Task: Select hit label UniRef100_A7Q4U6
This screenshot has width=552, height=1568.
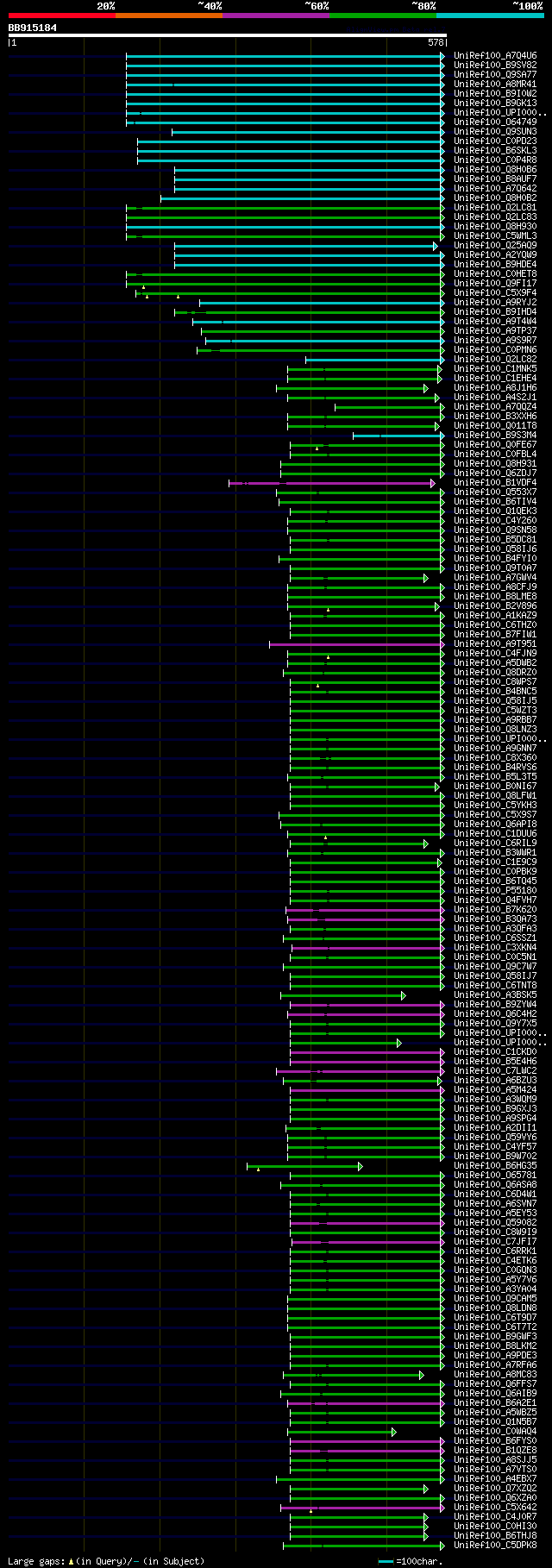Action: pyautogui.click(x=495, y=55)
